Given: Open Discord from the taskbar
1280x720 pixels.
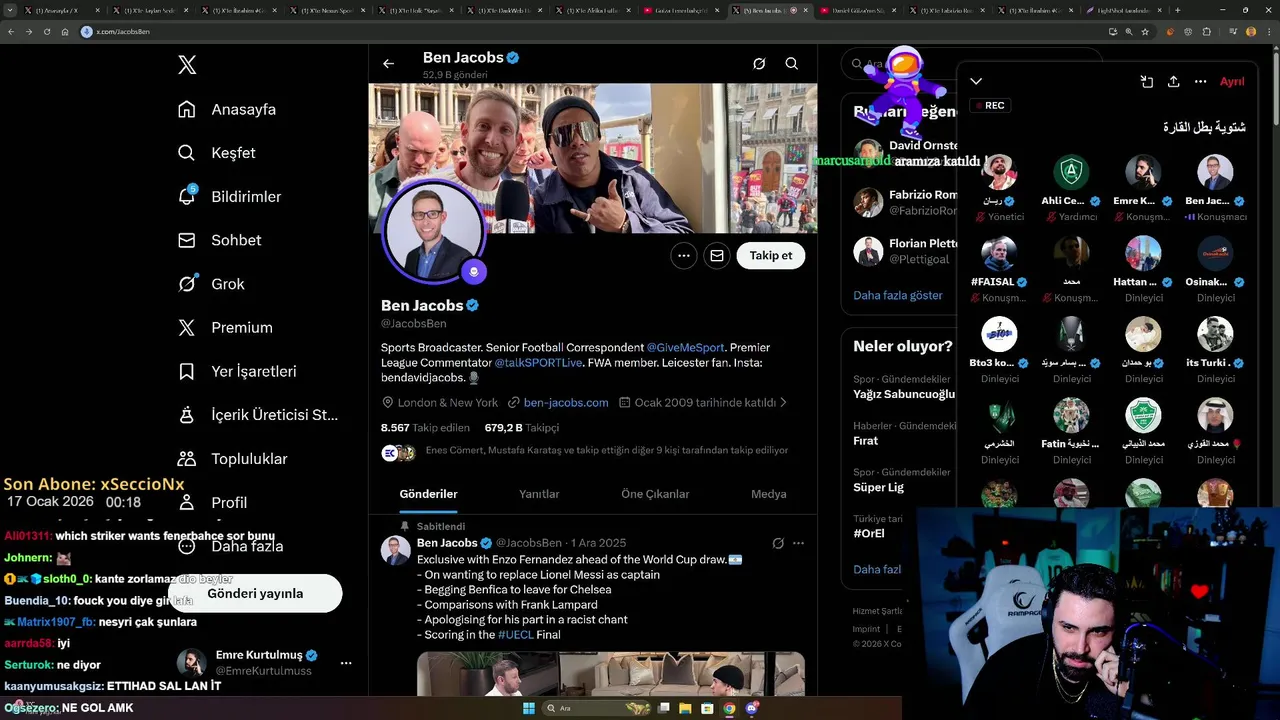Looking at the screenshot, I should tap(752, 708).
